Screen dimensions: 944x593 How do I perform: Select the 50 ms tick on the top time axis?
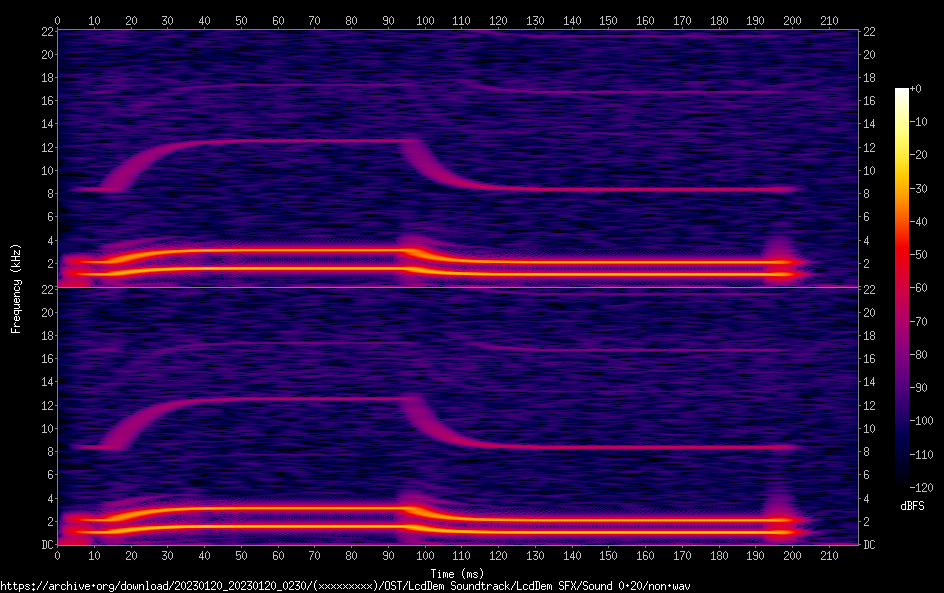tap(241, 19)
